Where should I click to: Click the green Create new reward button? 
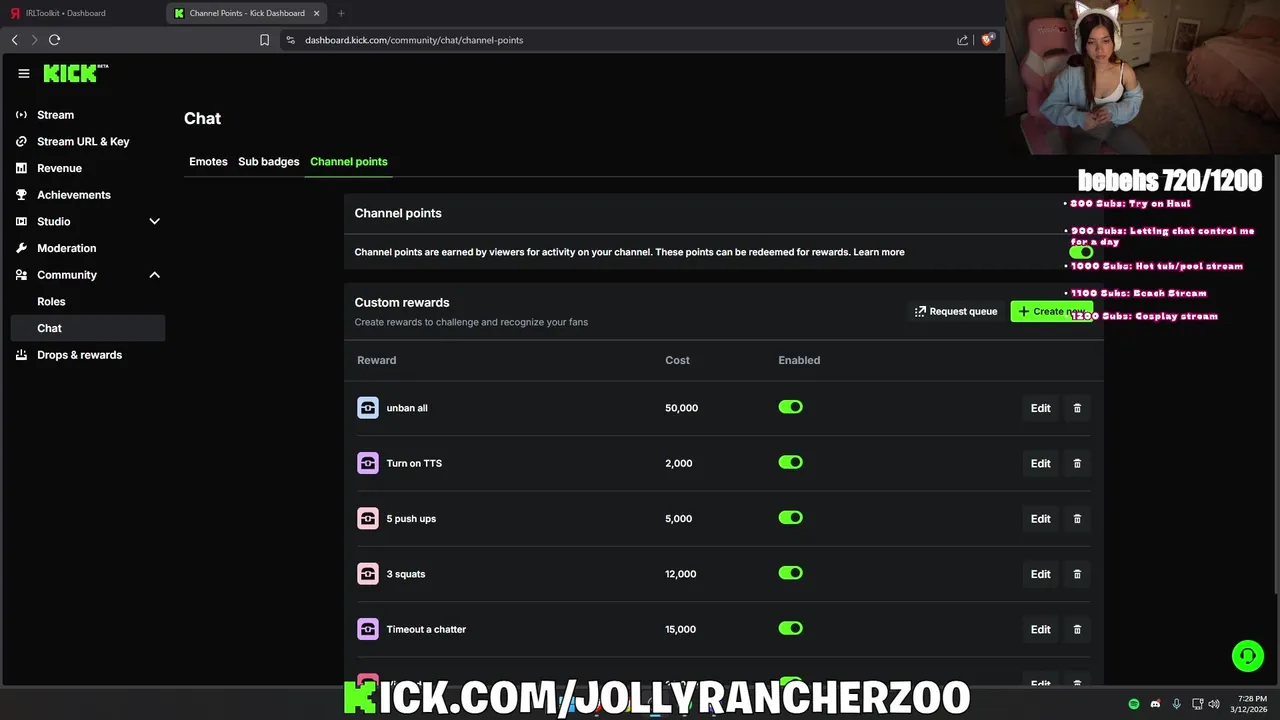(1051, 311)
